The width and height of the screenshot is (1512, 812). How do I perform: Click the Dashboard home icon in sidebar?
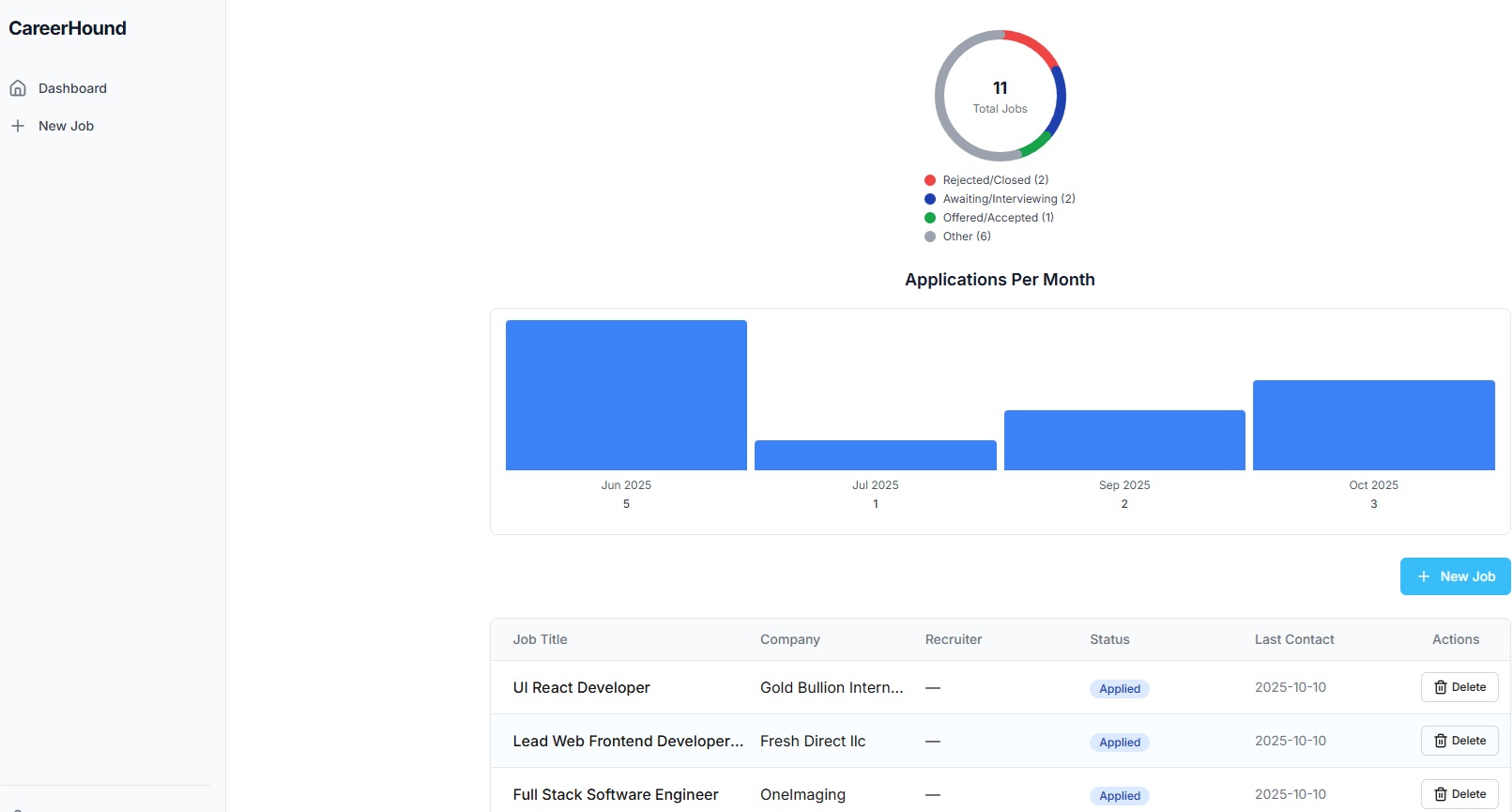[x=18, y=88]
